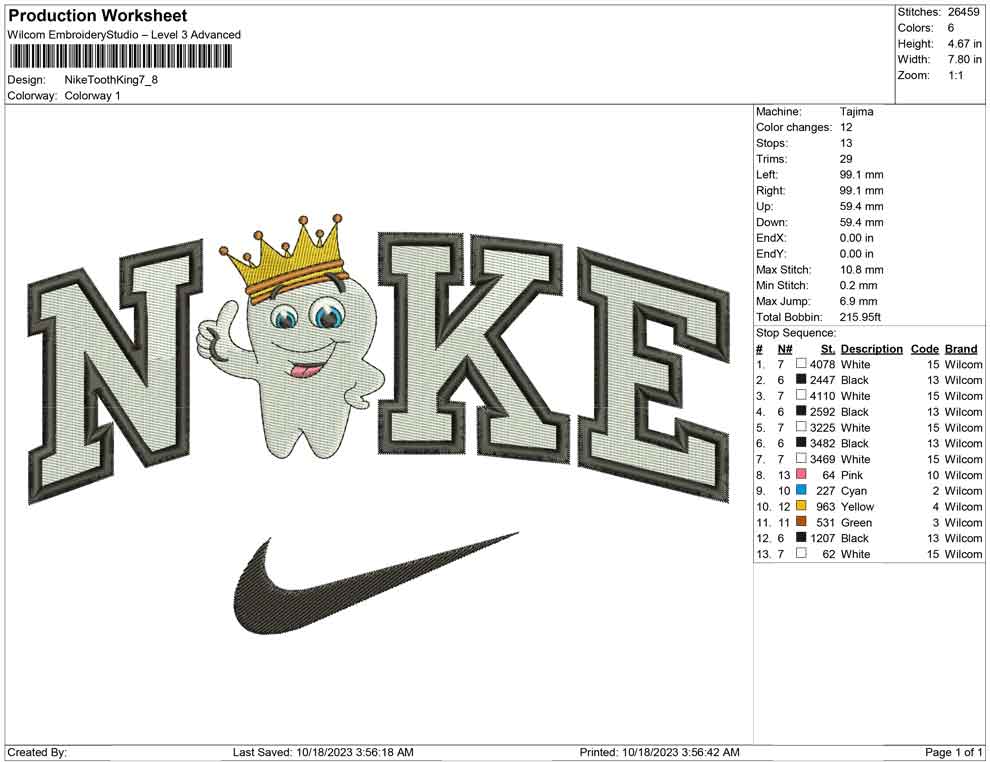The width and height of the screenshot is (990, 762).
Task: Click the St. column header
Action: pyautogui.click(x=828, y=348)
